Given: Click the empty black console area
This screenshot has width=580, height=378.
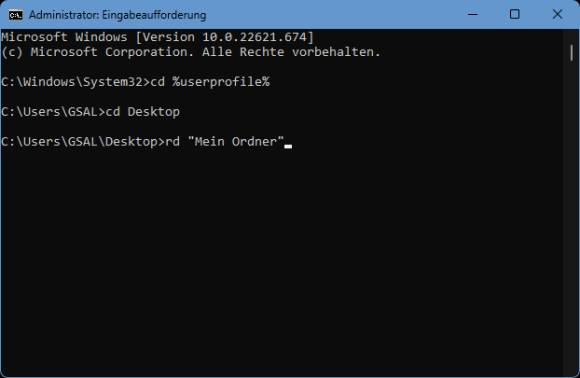Looking at the screenshot, I should pos(281,259).
